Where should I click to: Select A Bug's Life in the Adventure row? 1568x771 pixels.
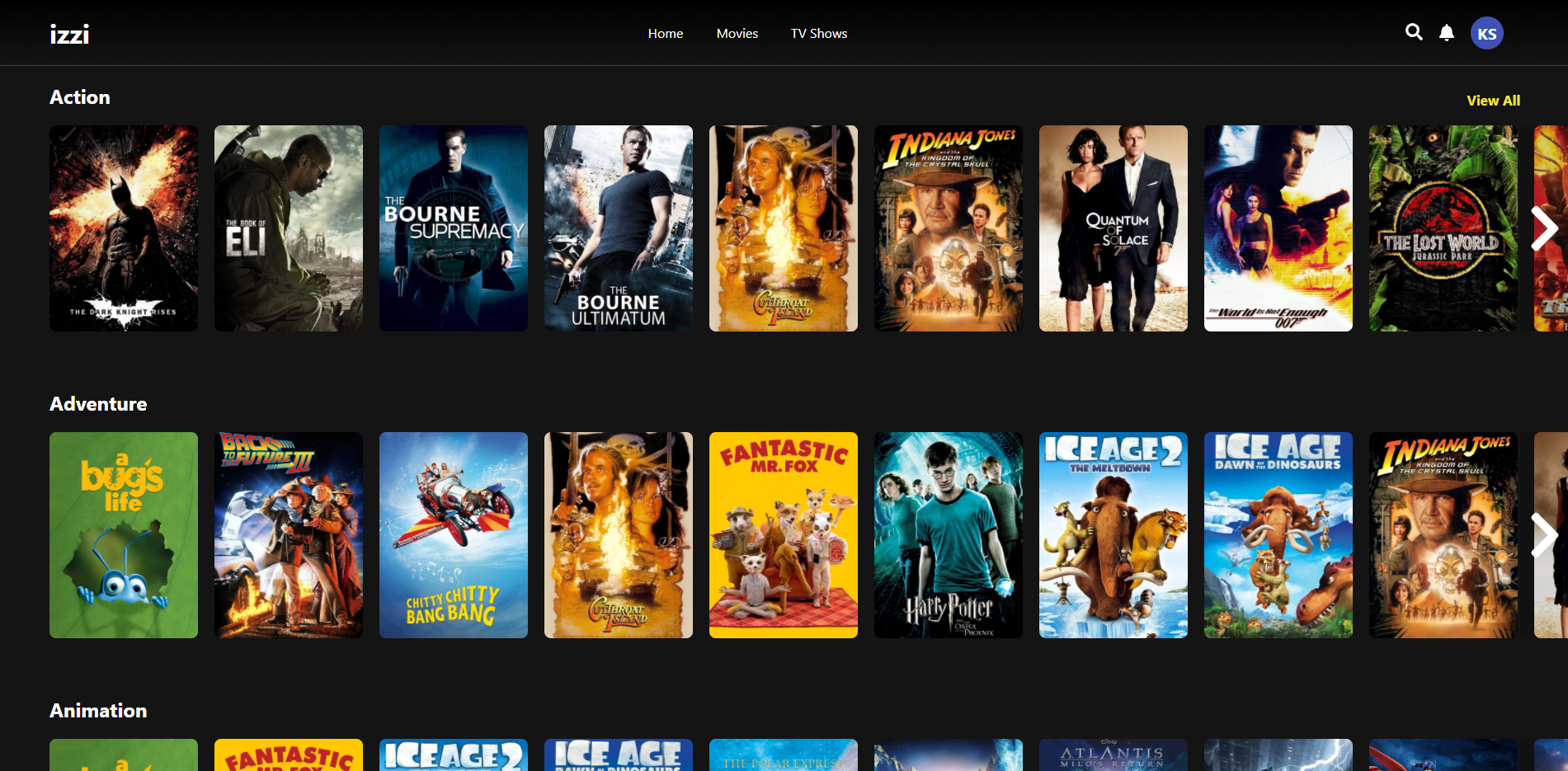coord(124,535)
